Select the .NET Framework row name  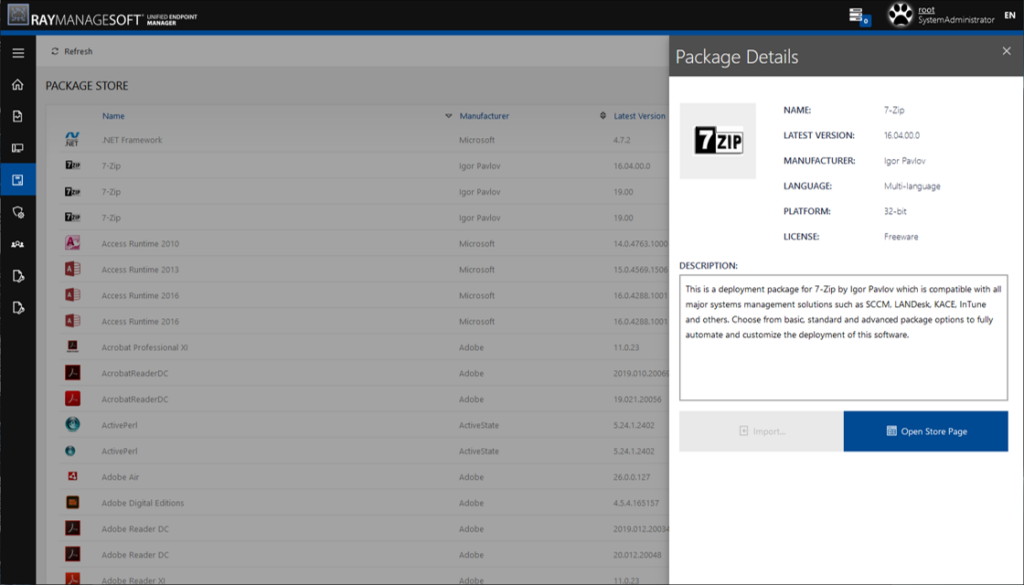[x=132, y=140]
